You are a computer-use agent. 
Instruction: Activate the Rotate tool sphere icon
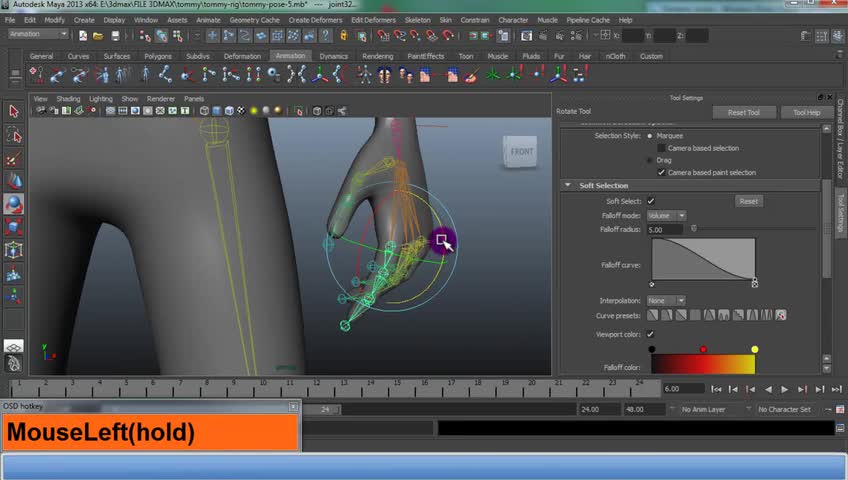(x=14, y=204)
